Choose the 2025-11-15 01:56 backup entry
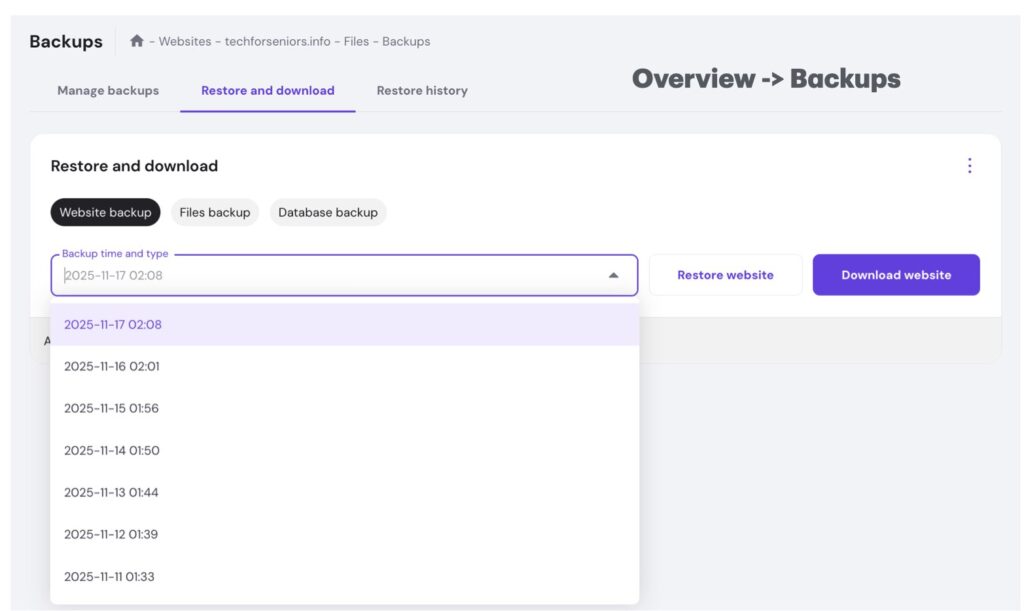Screen dimensions: 1024x611 pyautogui.click(x=112, y=408)
